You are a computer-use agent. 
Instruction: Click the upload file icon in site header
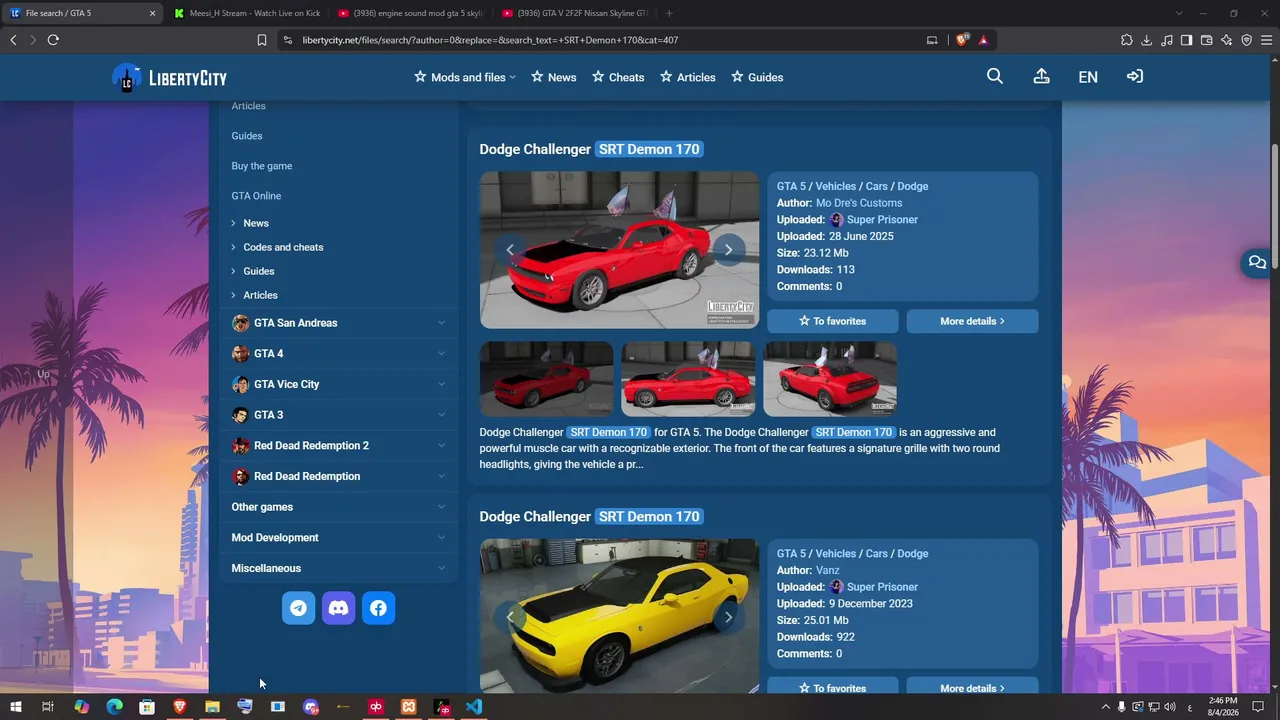pyautogui.click(x=1041, y=76)
